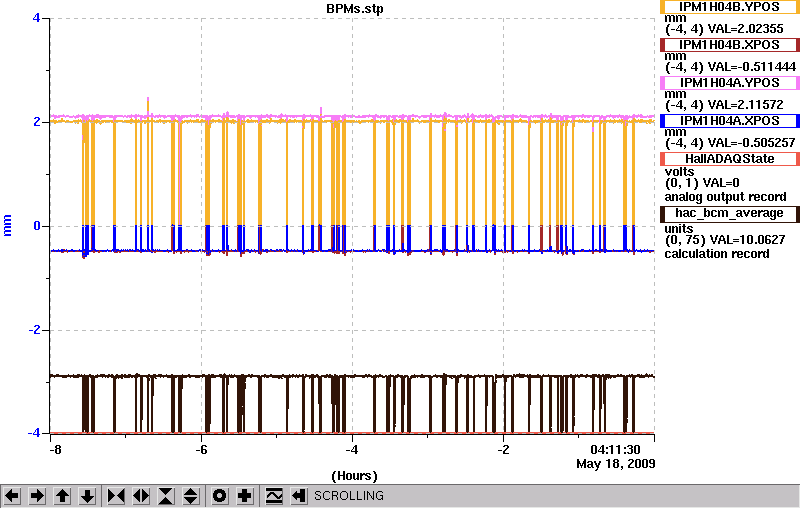Image resolution: width=800 pixels, height=508 pixels.
Task: Select the IPM1H04A.YPOS legend entry
Action: click(x=730, y=83)
